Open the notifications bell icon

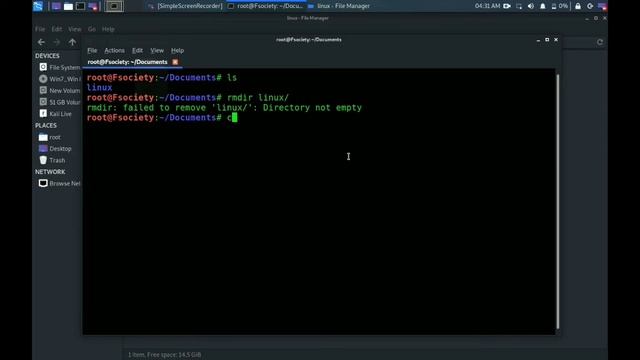click(542, 6)
